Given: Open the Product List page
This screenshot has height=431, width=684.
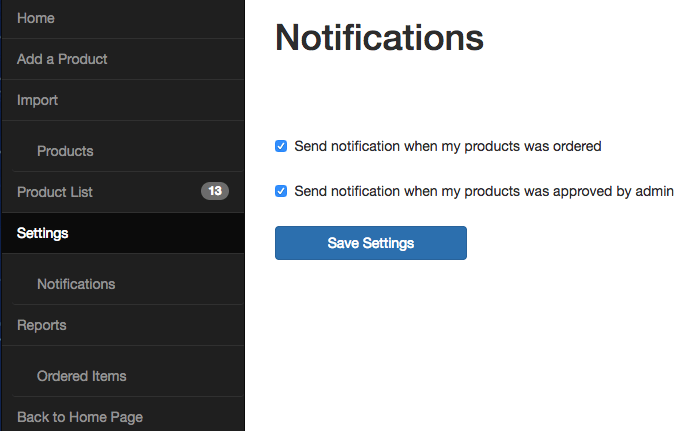Looking at the screenshot, I should (x=55, y=192).
